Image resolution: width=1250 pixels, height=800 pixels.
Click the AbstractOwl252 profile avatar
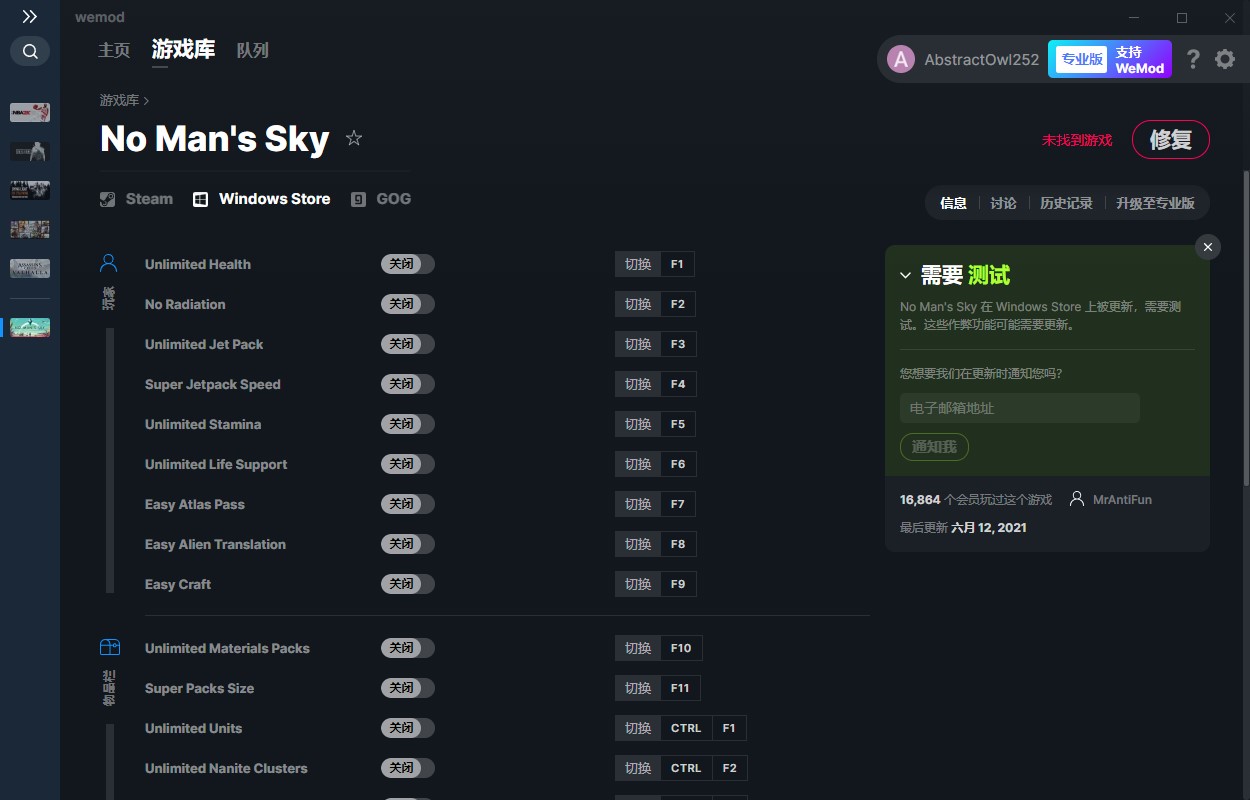tap(901, 59)
